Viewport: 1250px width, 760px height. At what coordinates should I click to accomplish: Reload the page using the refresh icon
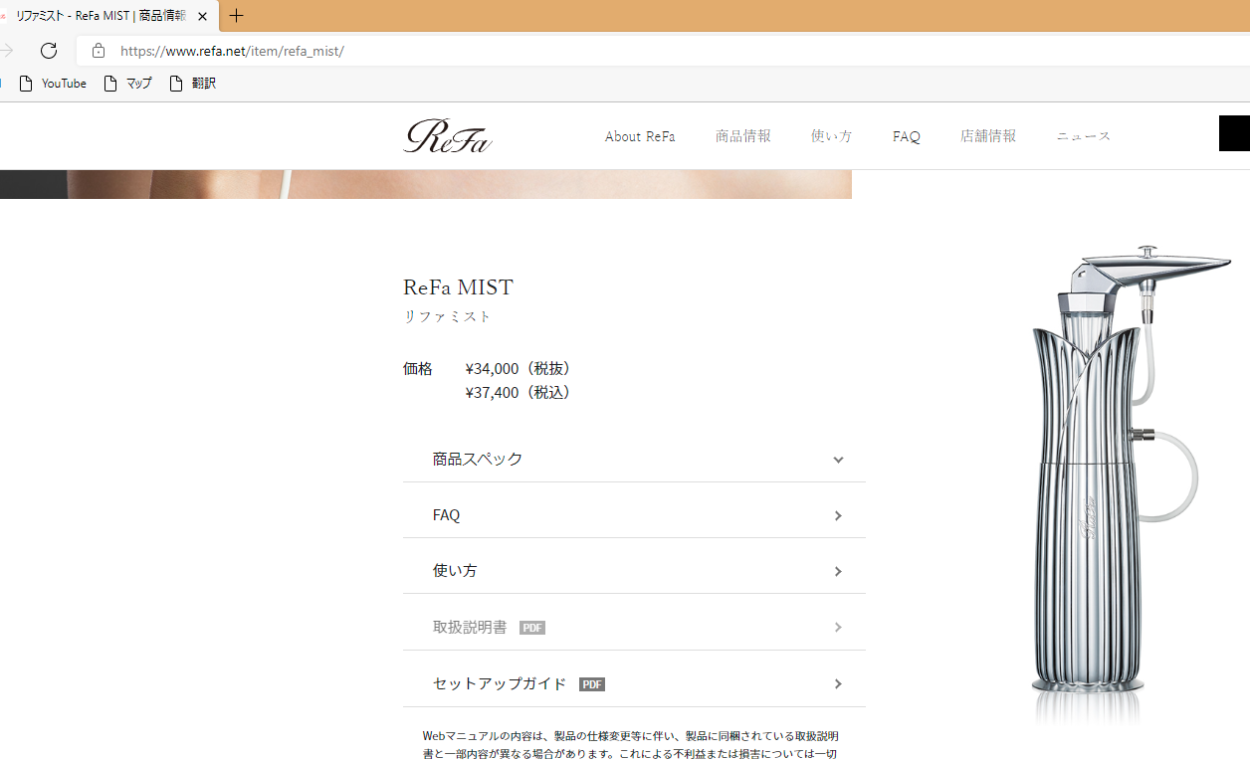click(48, 51)
